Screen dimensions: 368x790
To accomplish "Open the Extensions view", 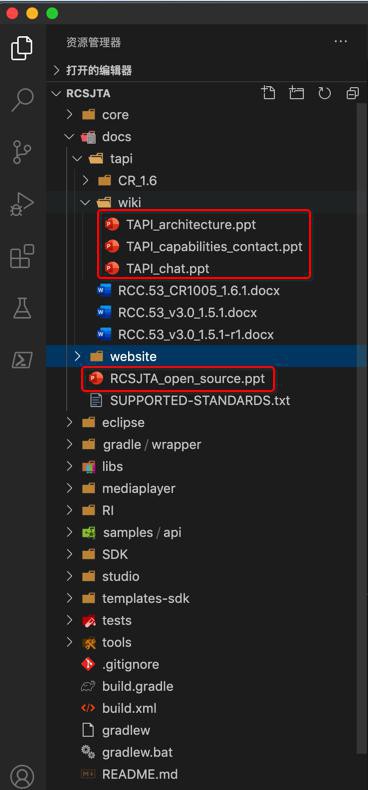I will (x=22, y=256).
